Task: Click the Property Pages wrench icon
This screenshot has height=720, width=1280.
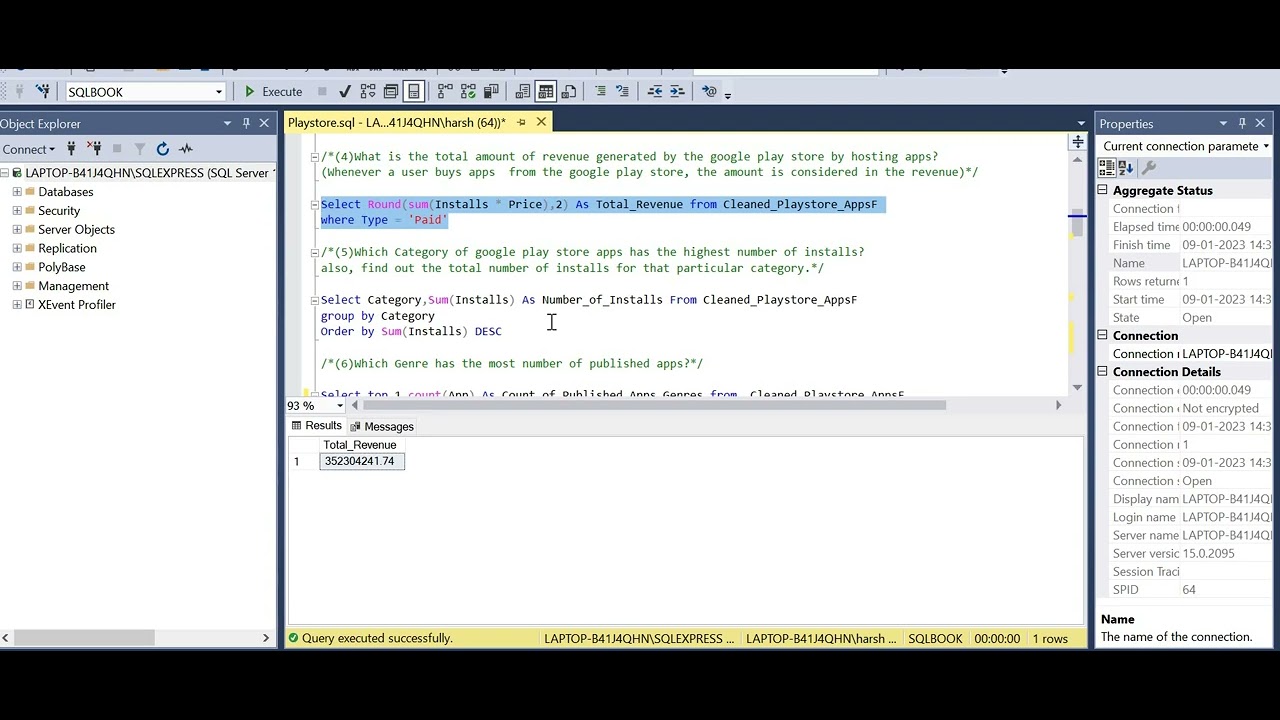Action: (1149, 168)
